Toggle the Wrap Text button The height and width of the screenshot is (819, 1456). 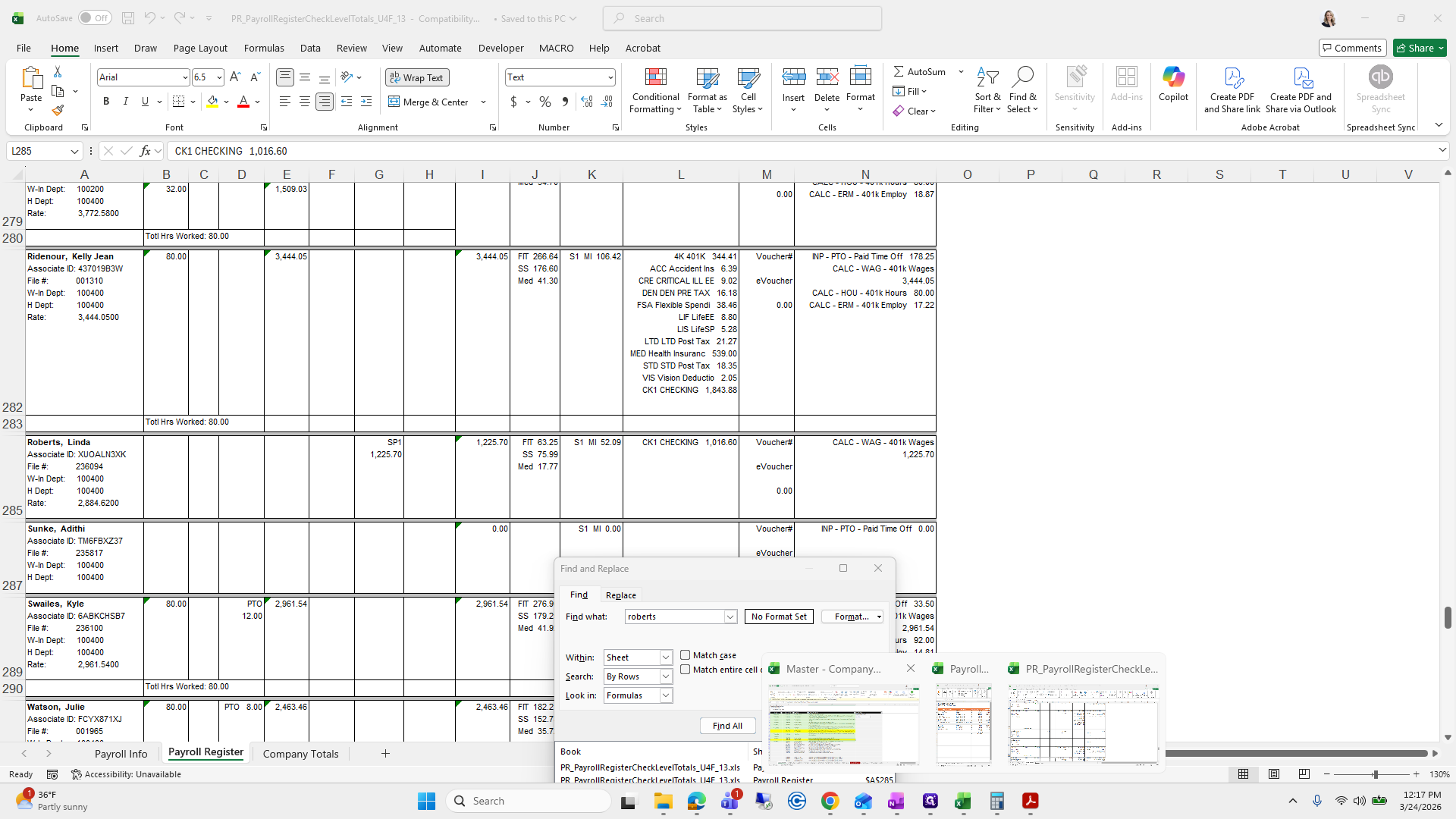click(417, 77)
